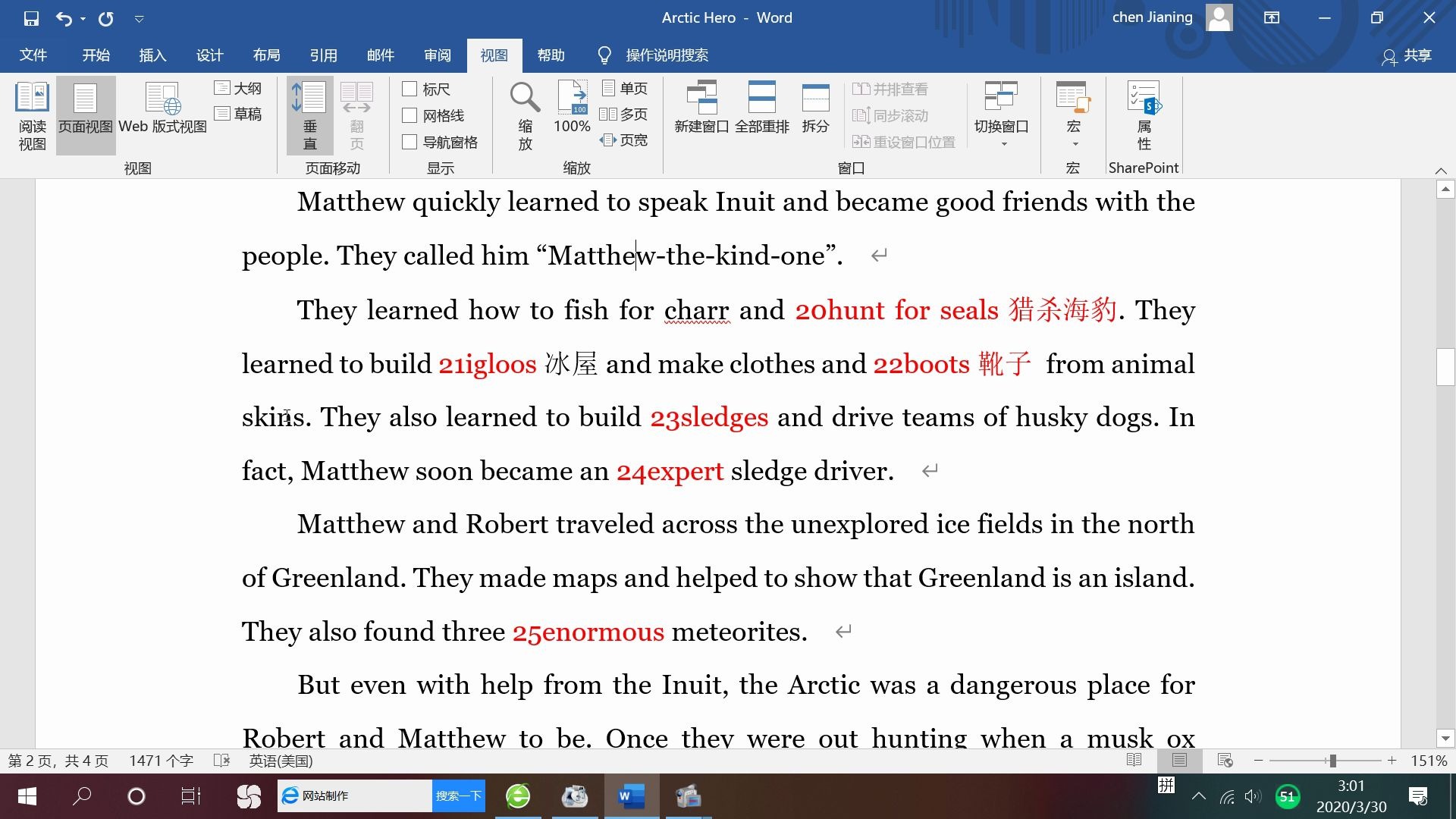Switch to Outline view (大纲)

[x=238, y=89]
